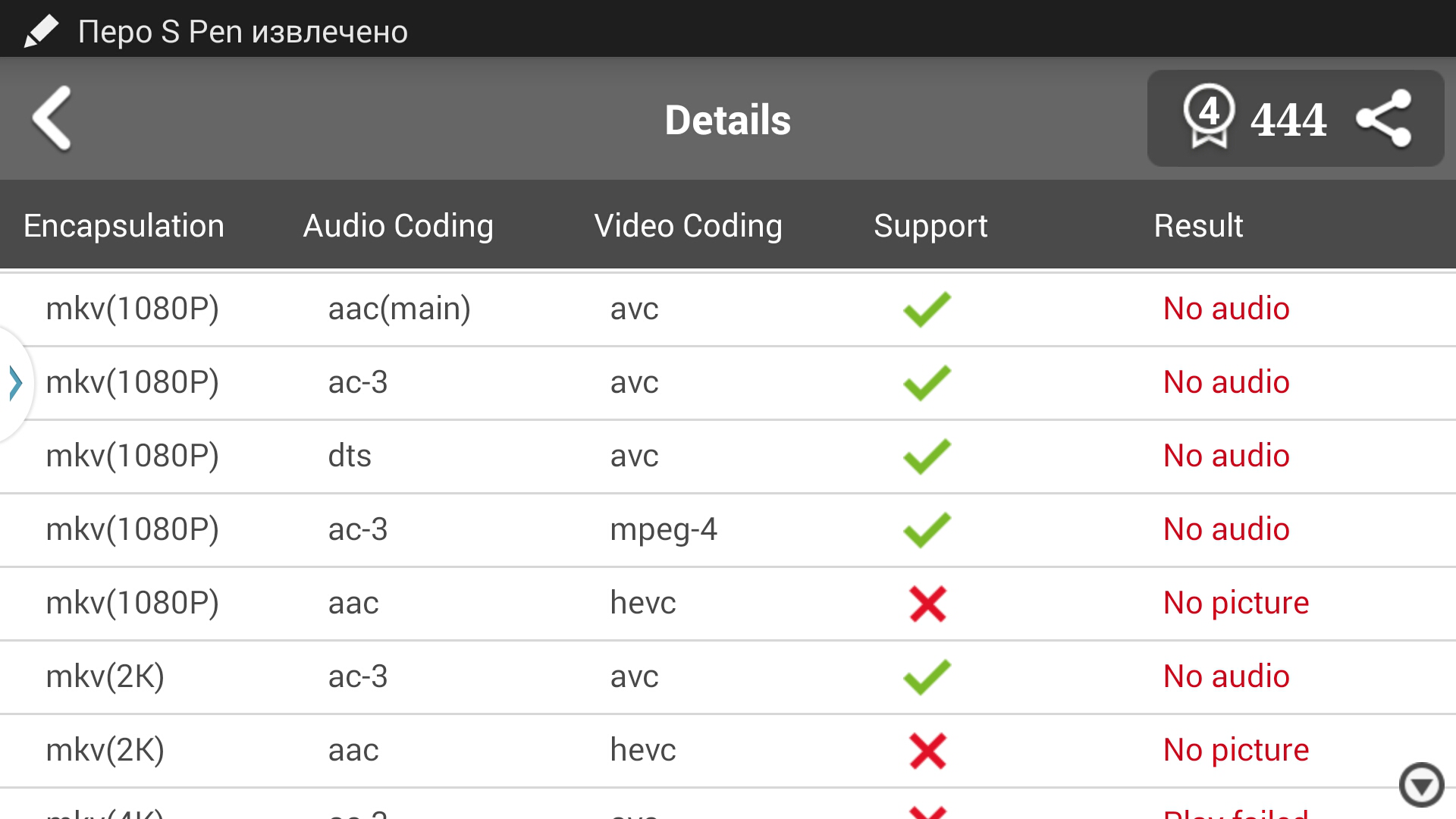Select the Encapsulation column header

(124, 226)
